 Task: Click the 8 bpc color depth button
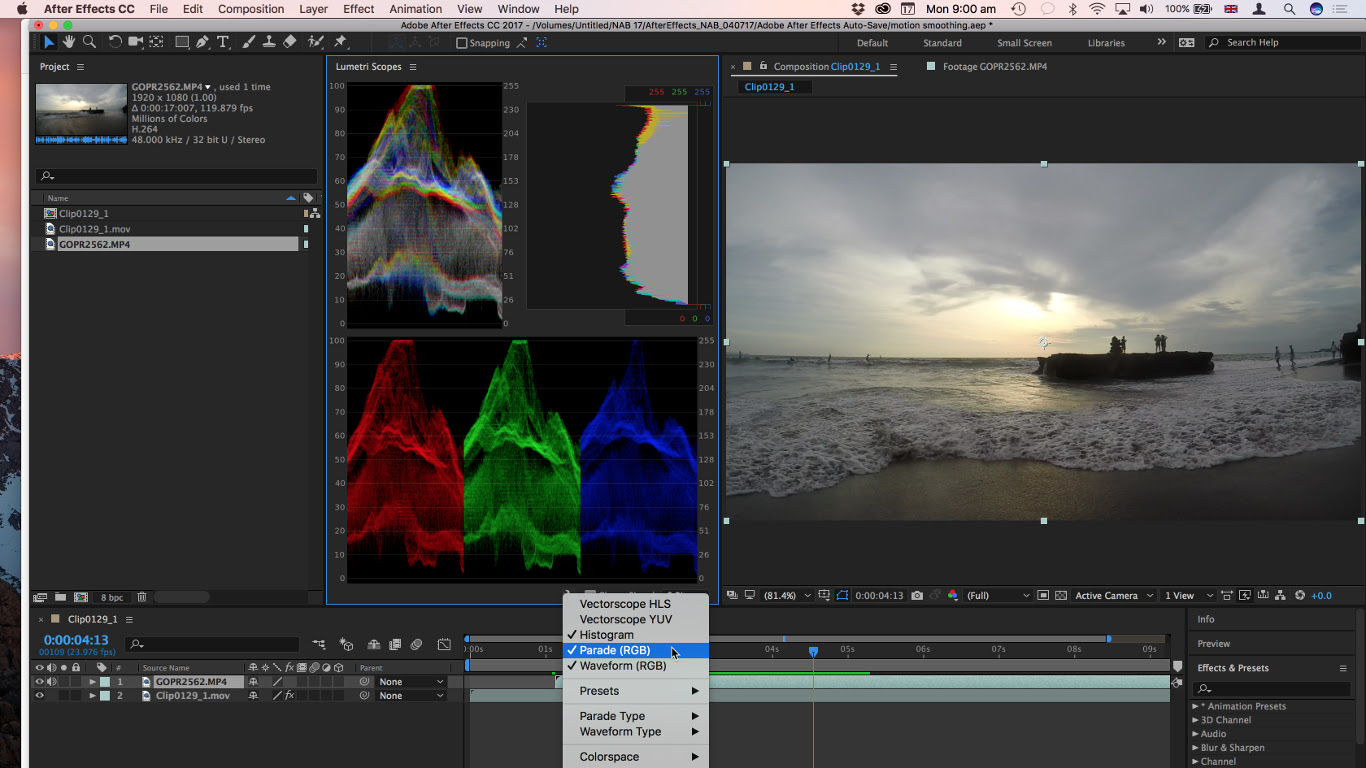pos(111,597)
